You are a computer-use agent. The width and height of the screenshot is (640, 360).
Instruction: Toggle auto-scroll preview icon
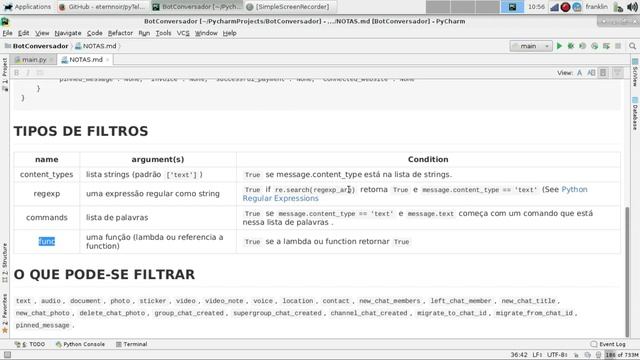(x=618, y=73)
